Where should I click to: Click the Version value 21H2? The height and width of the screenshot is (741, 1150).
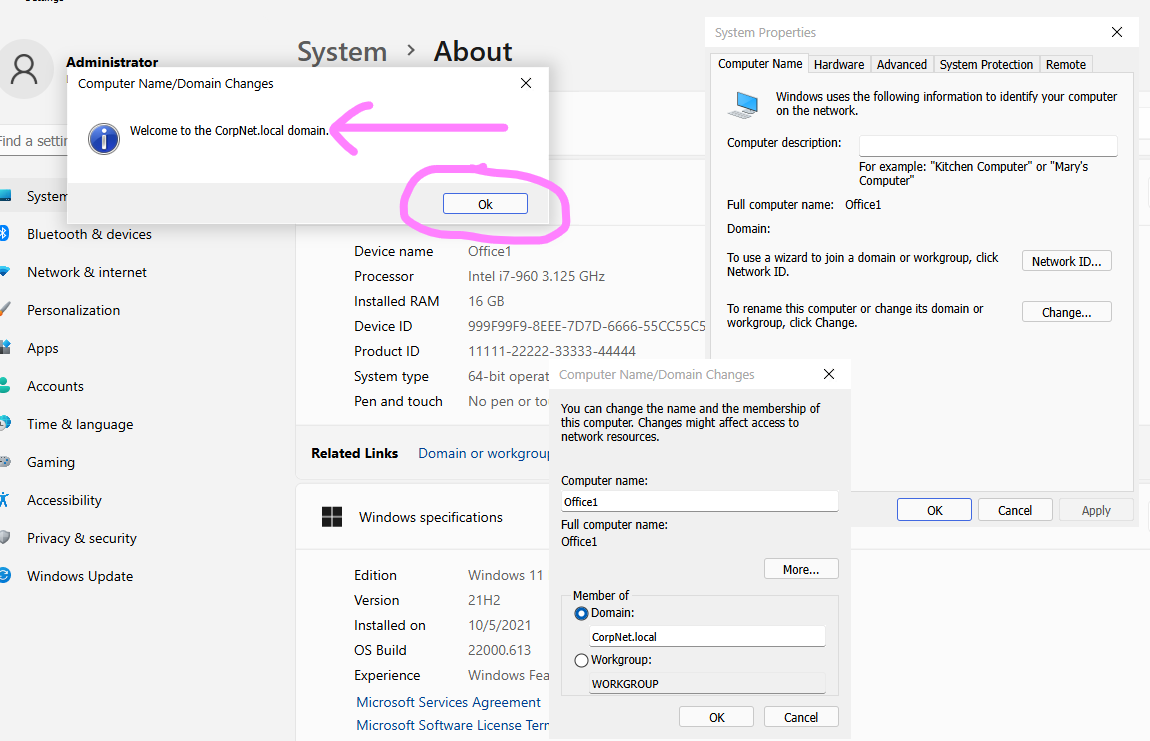tap(484, 600)
